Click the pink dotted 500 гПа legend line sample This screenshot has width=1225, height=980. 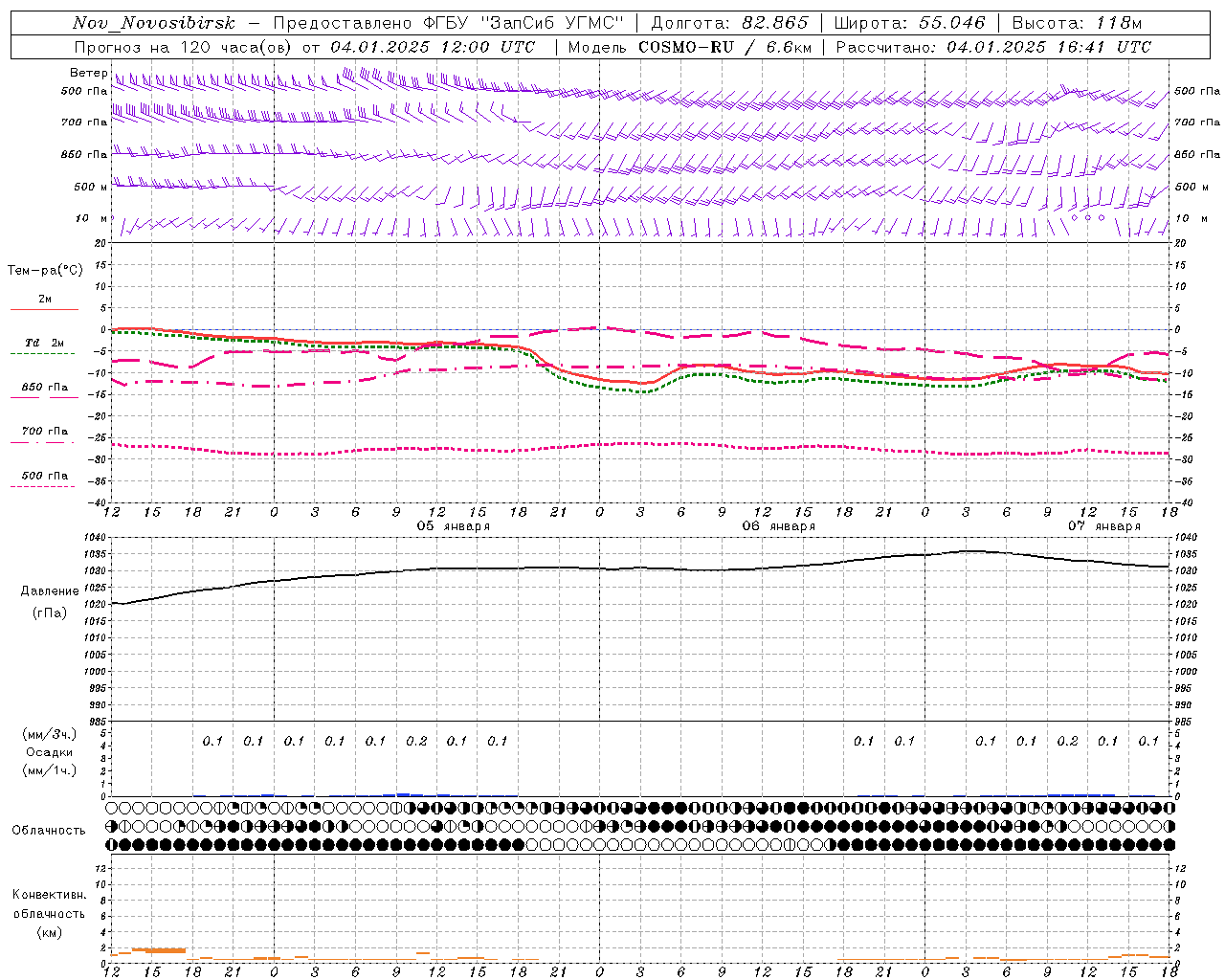[x=44, y=486]
